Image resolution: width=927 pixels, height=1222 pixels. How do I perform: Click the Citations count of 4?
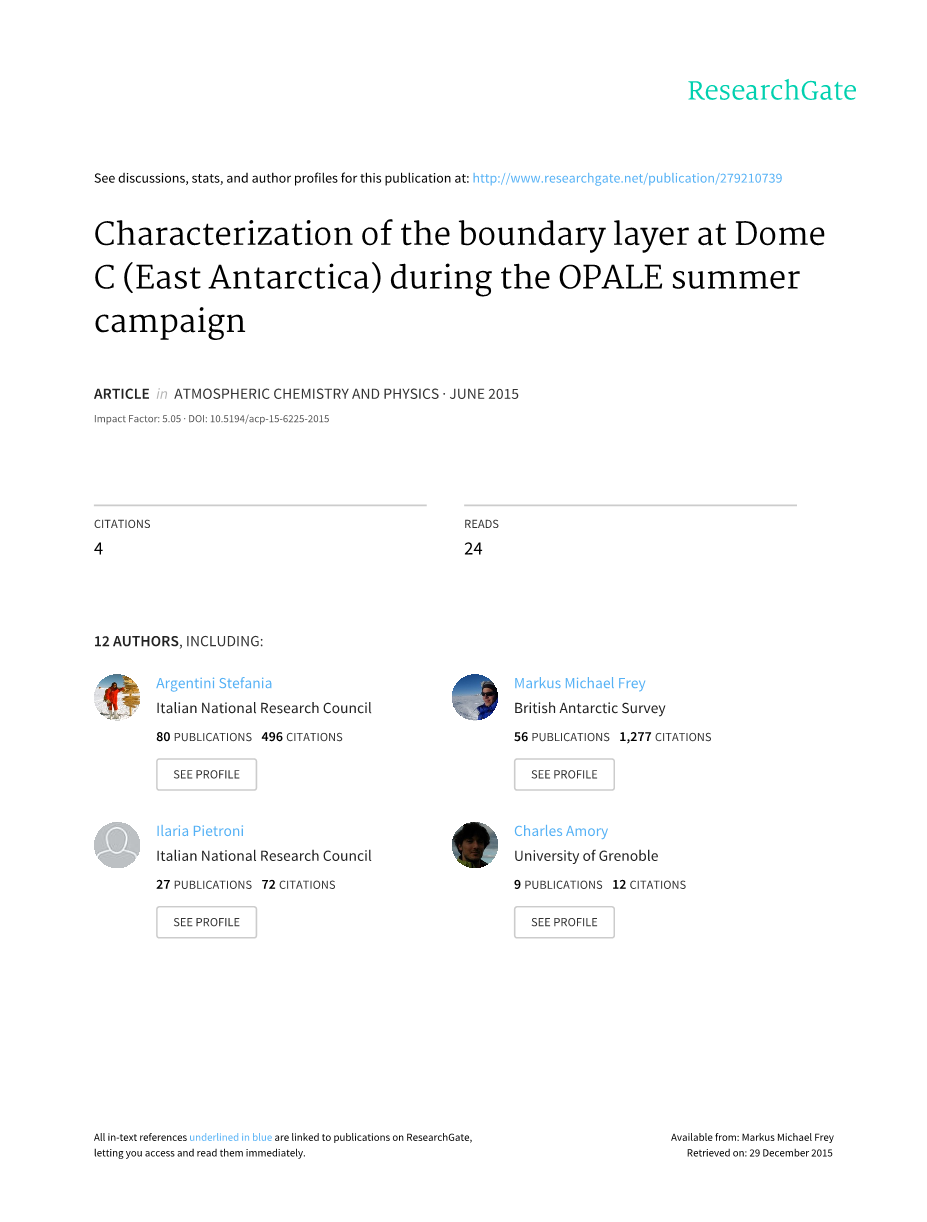(98, 548)
